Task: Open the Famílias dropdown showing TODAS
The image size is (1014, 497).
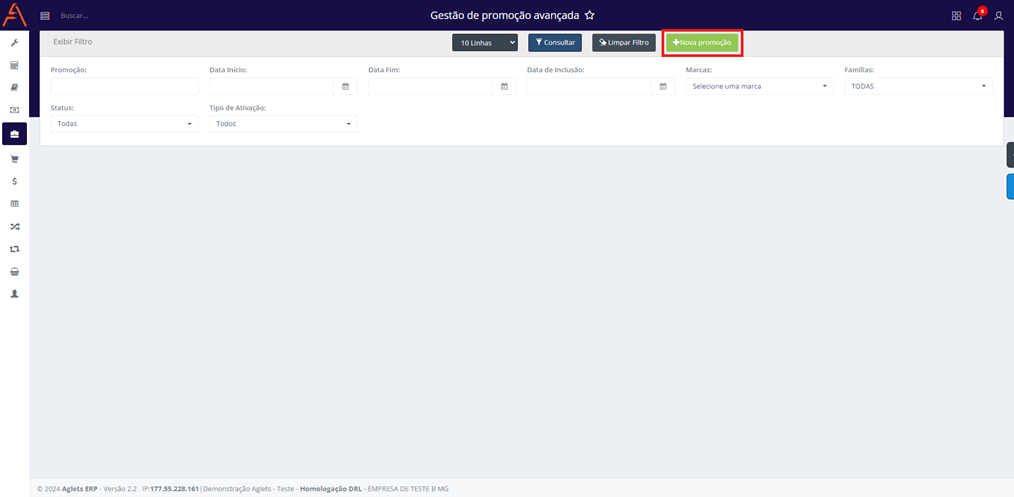Action: [x=918, y=87]
